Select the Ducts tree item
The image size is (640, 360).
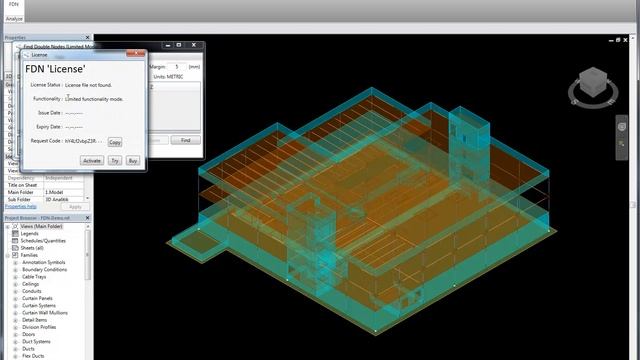coord(29,349)
